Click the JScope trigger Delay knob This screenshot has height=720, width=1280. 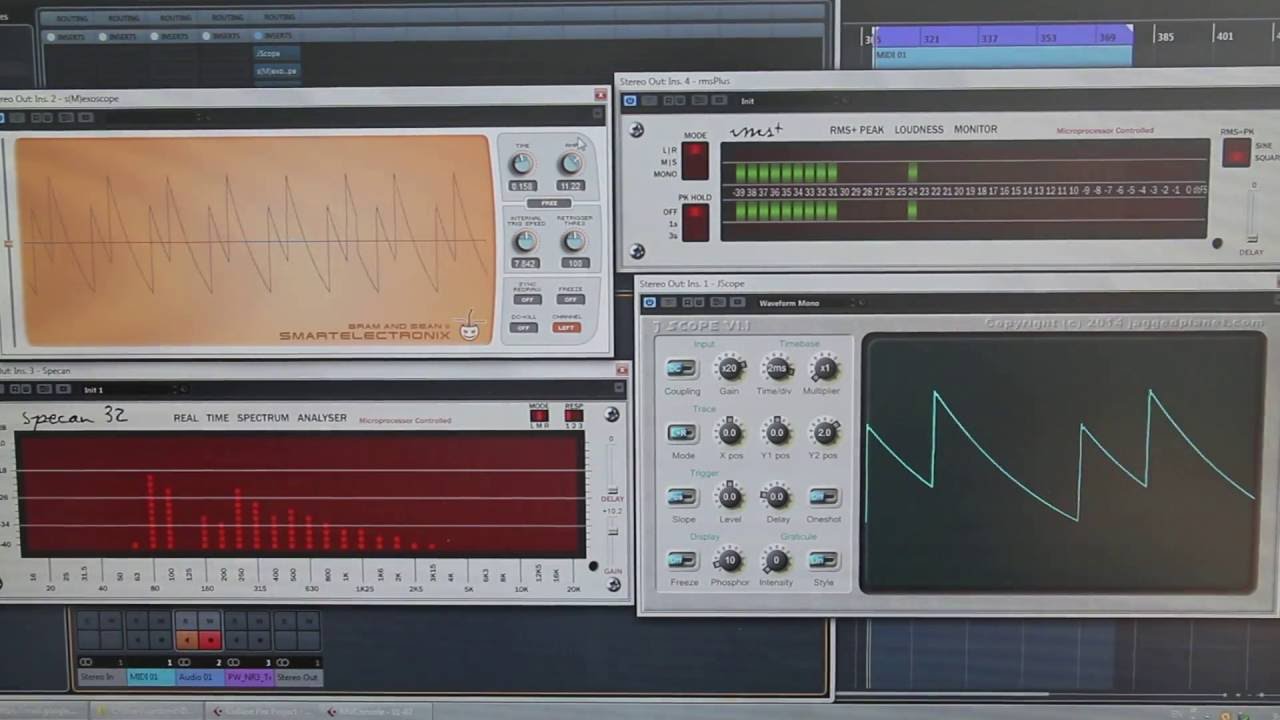[x=777, y=496]
